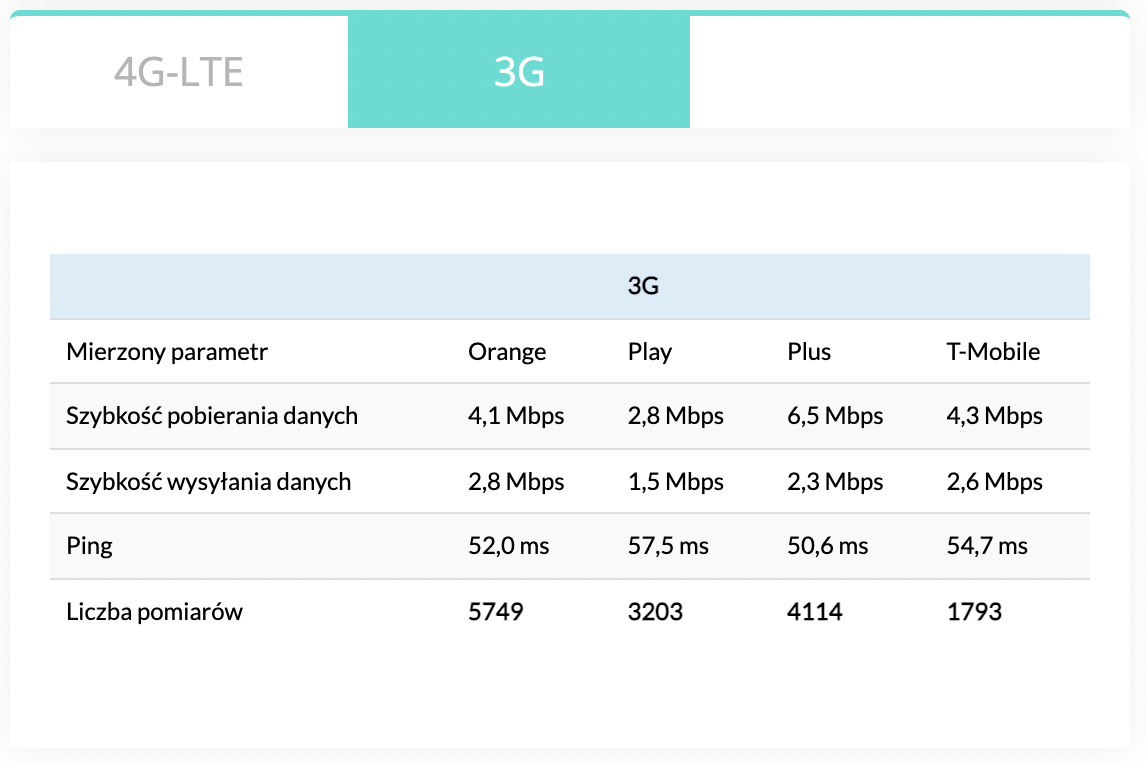Image resolution: width=1146 pixels, height=762 pixels.
Task: Click the 6,5 Mbps download speed cell
Action: point(835,416)
